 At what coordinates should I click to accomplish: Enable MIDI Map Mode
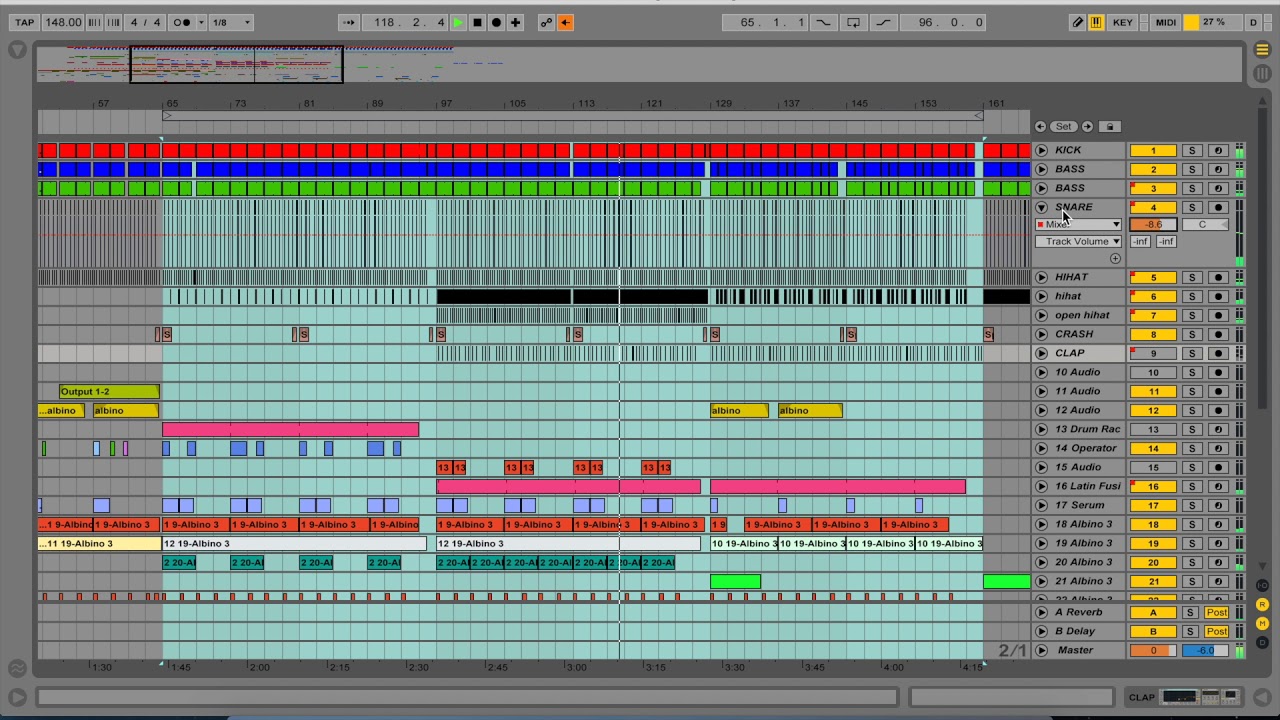coord(1166,22)
